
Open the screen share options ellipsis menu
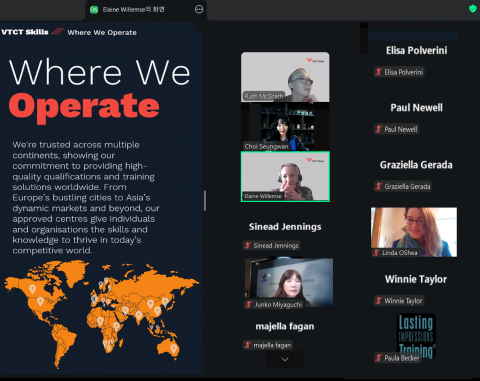(199, 9)
